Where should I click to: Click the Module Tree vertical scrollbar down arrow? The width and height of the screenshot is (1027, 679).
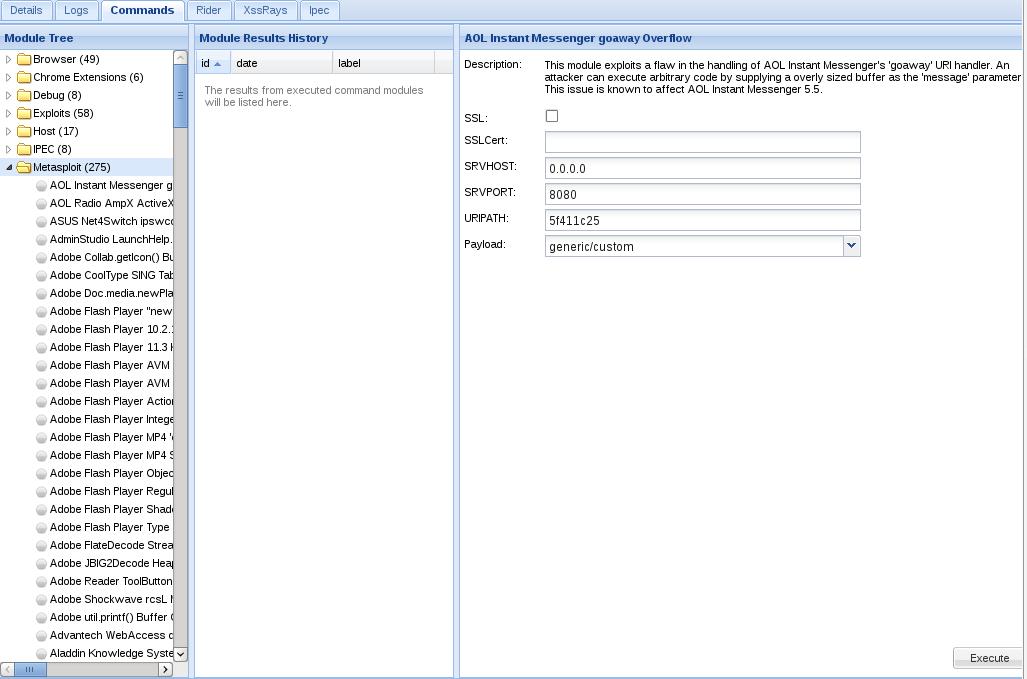click(180, 654)
